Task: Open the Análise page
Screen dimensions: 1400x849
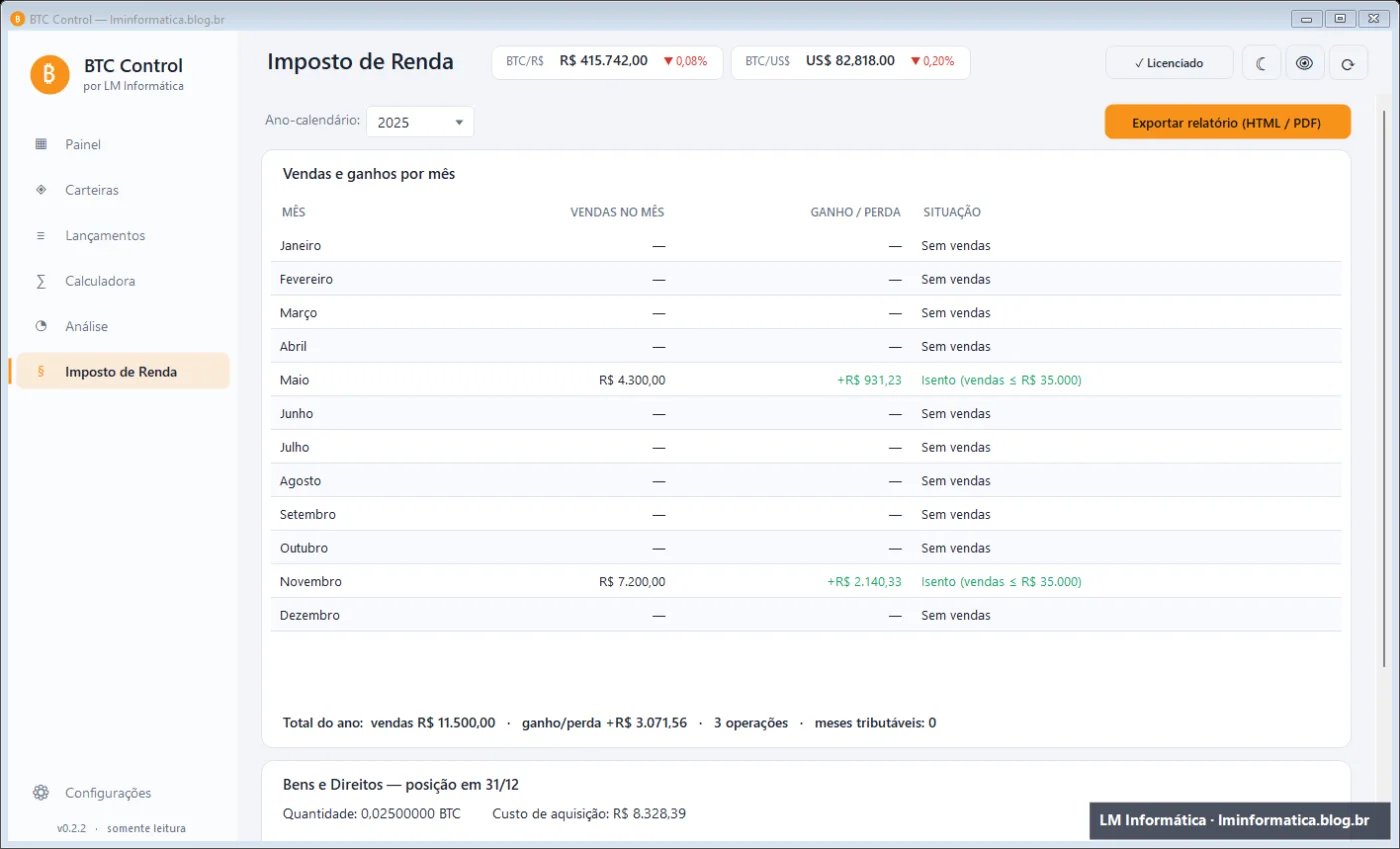Action: [x=123, y=326]
